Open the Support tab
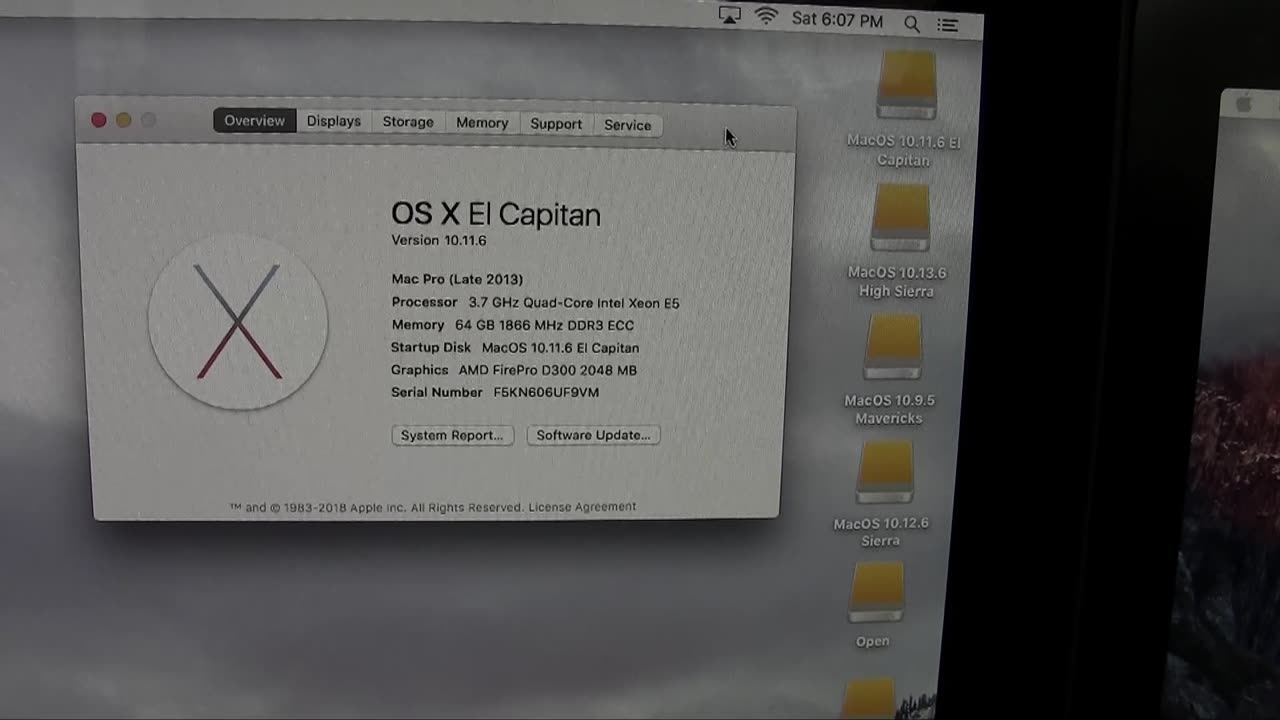Screen dimensions: 1280x720 coord(556,124)
